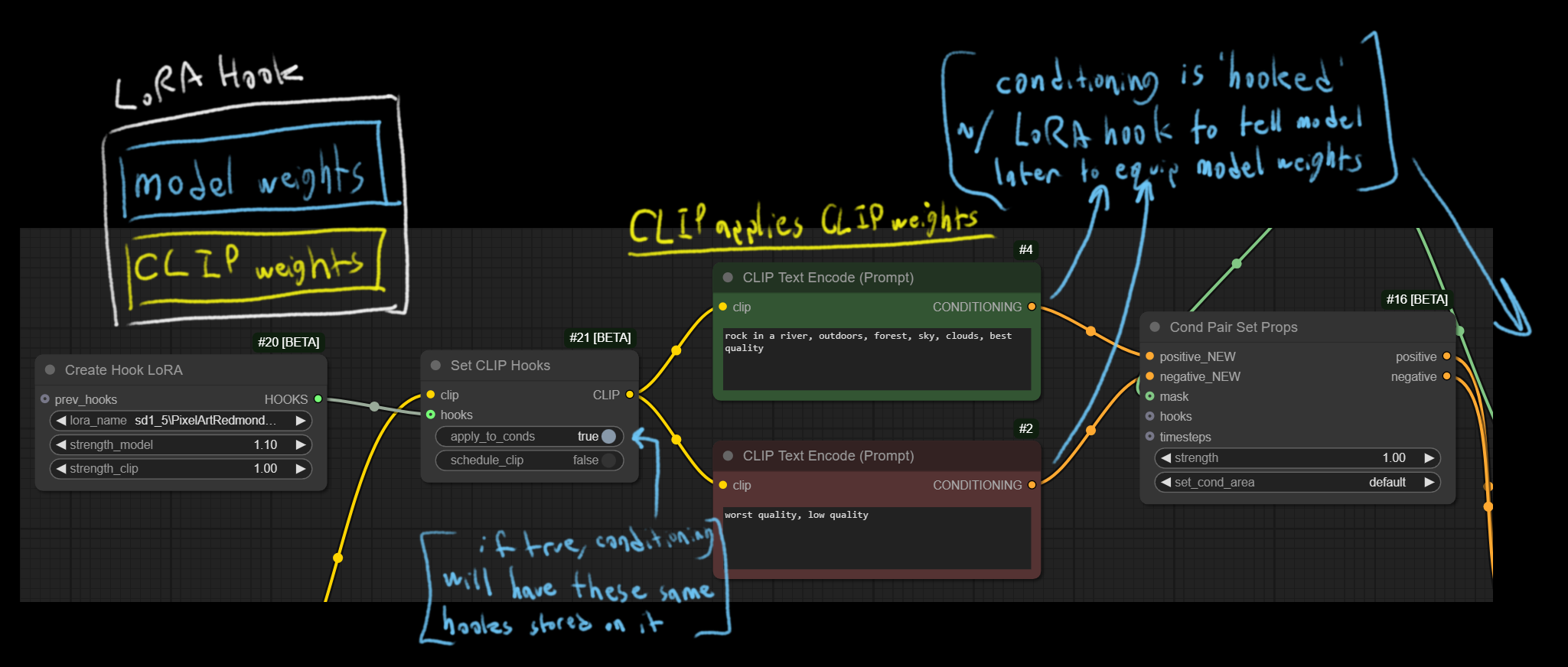
Task: Click the prev_hooks input port
Action: (45, 399)
